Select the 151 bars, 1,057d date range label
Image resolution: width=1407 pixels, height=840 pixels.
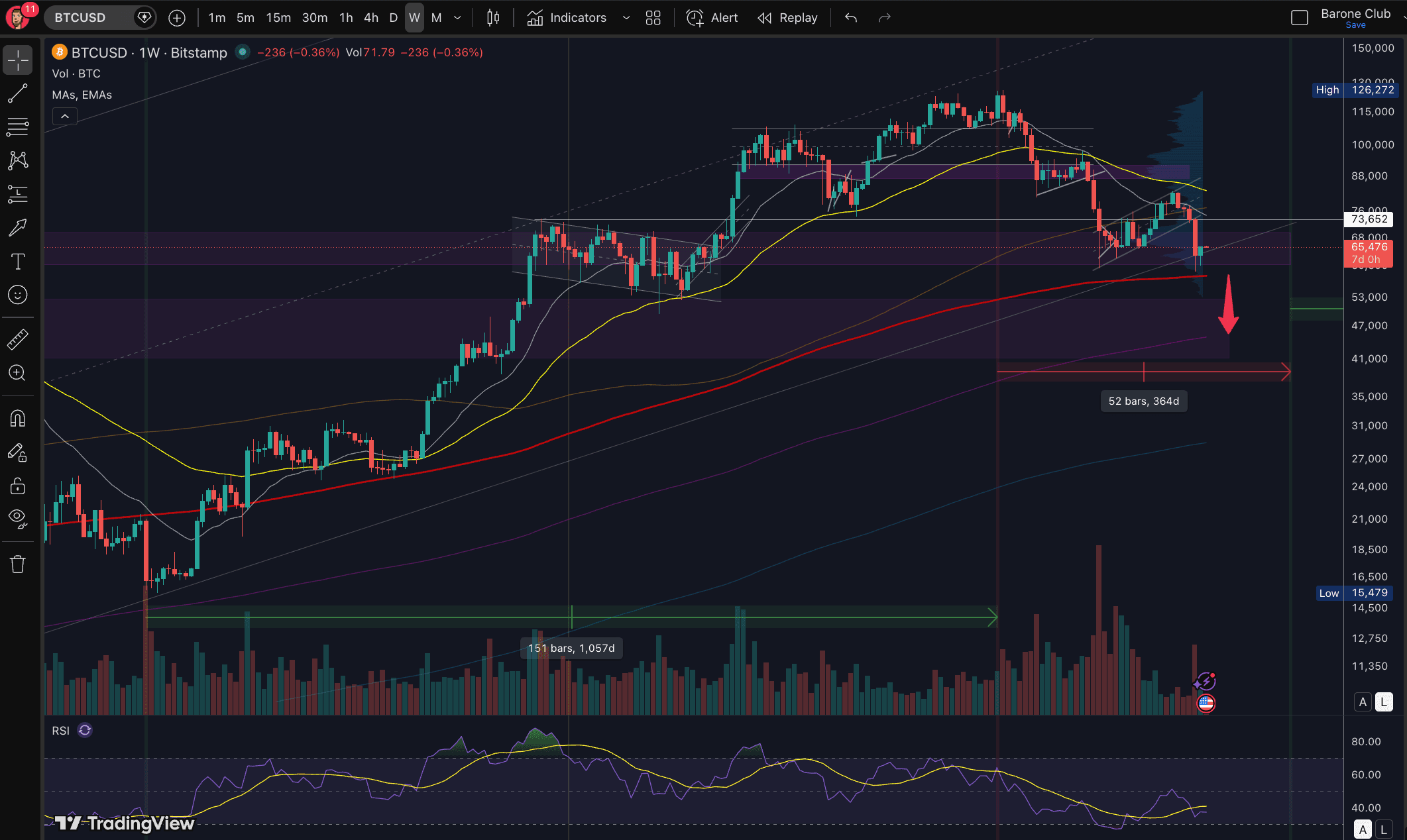571,648
